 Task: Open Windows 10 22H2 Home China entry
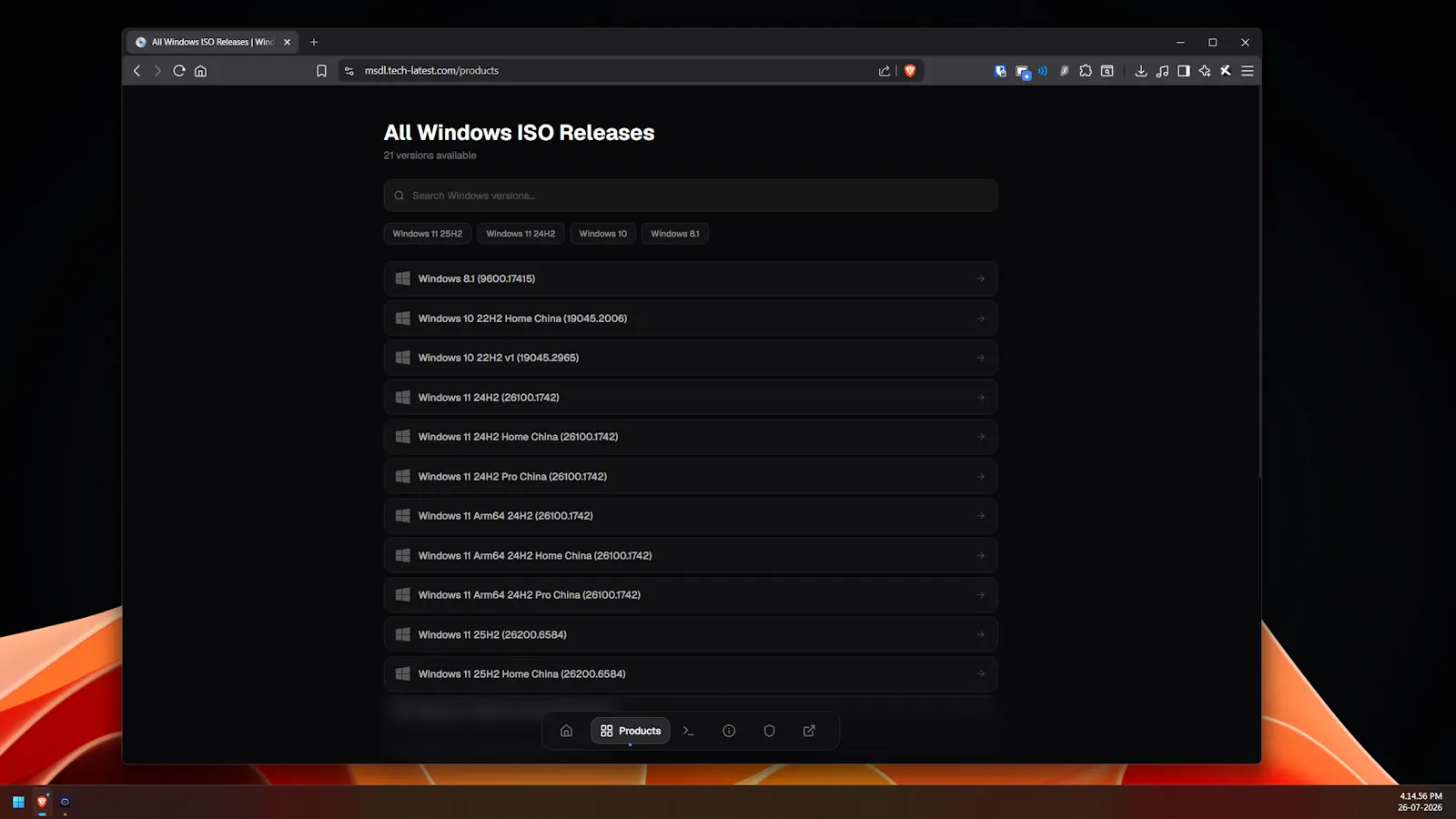[x=691, y=318]
